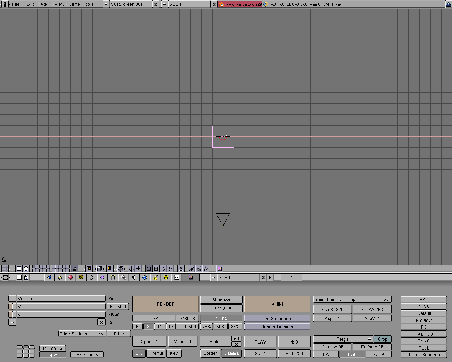Toggle the Panorama render option
The height and width of the screenshot is (362, 452).
[x=222, y=308]
